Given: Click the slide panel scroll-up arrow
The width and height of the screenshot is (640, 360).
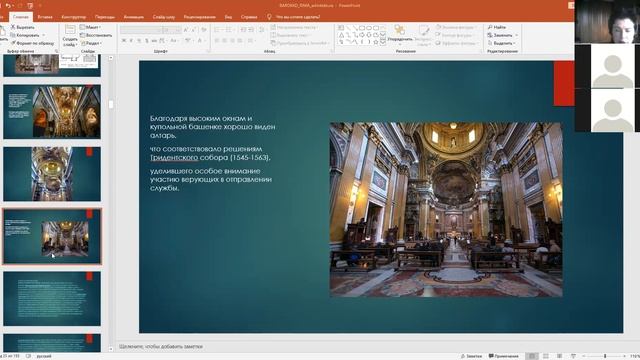Looking at the screenshot, I should coord(111,58).
